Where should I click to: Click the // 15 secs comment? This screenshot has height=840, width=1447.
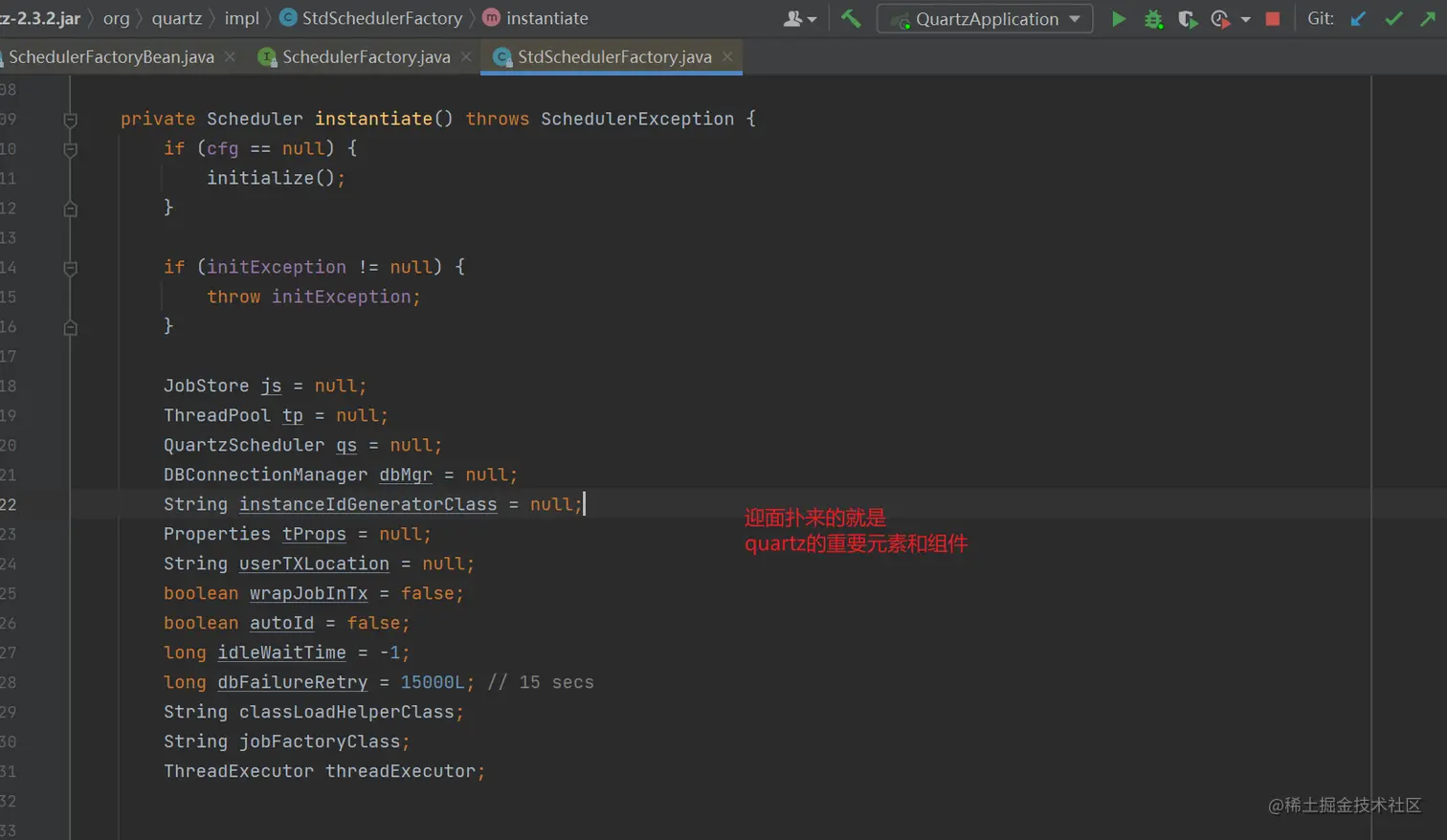coord(541,682)
